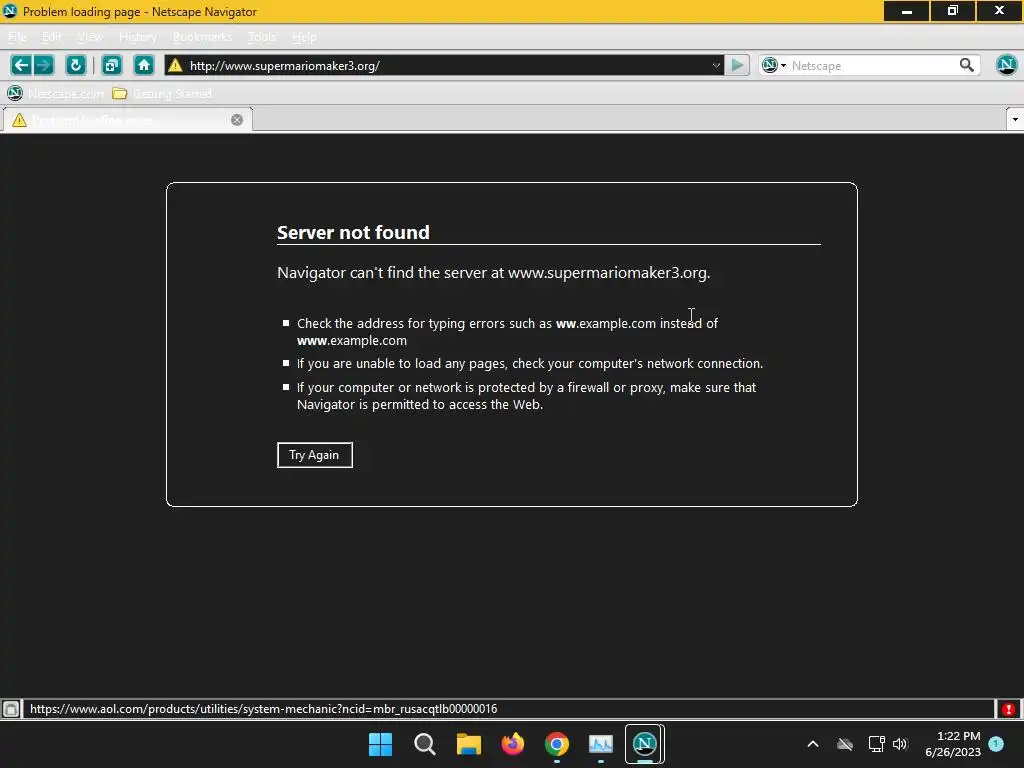This screenshot has height=768, width=1024.
Task: Click the Server not found heading
Action: click(x=353, y=232)
